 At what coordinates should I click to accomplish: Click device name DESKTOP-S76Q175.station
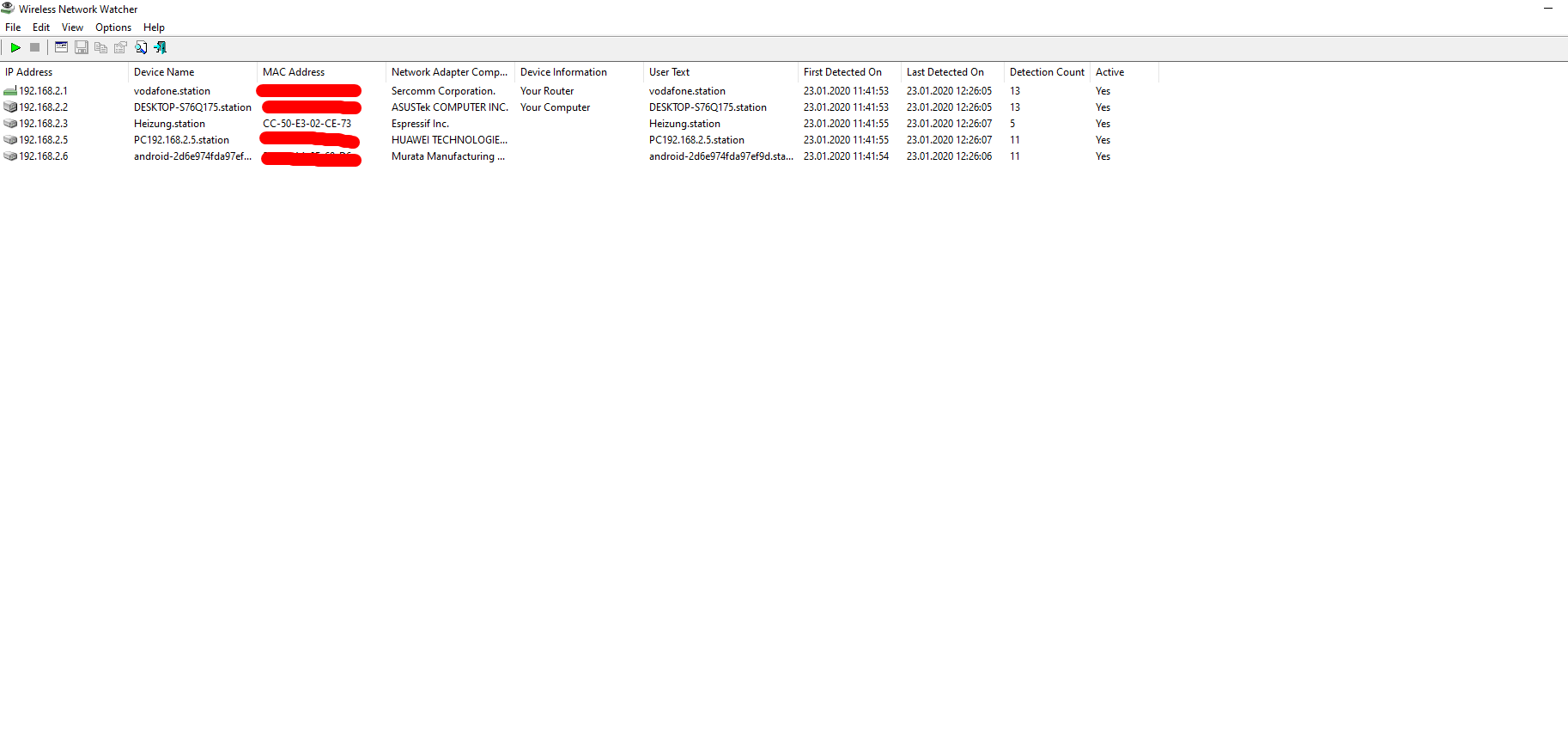pyautogui.click(x=192, y=107)
